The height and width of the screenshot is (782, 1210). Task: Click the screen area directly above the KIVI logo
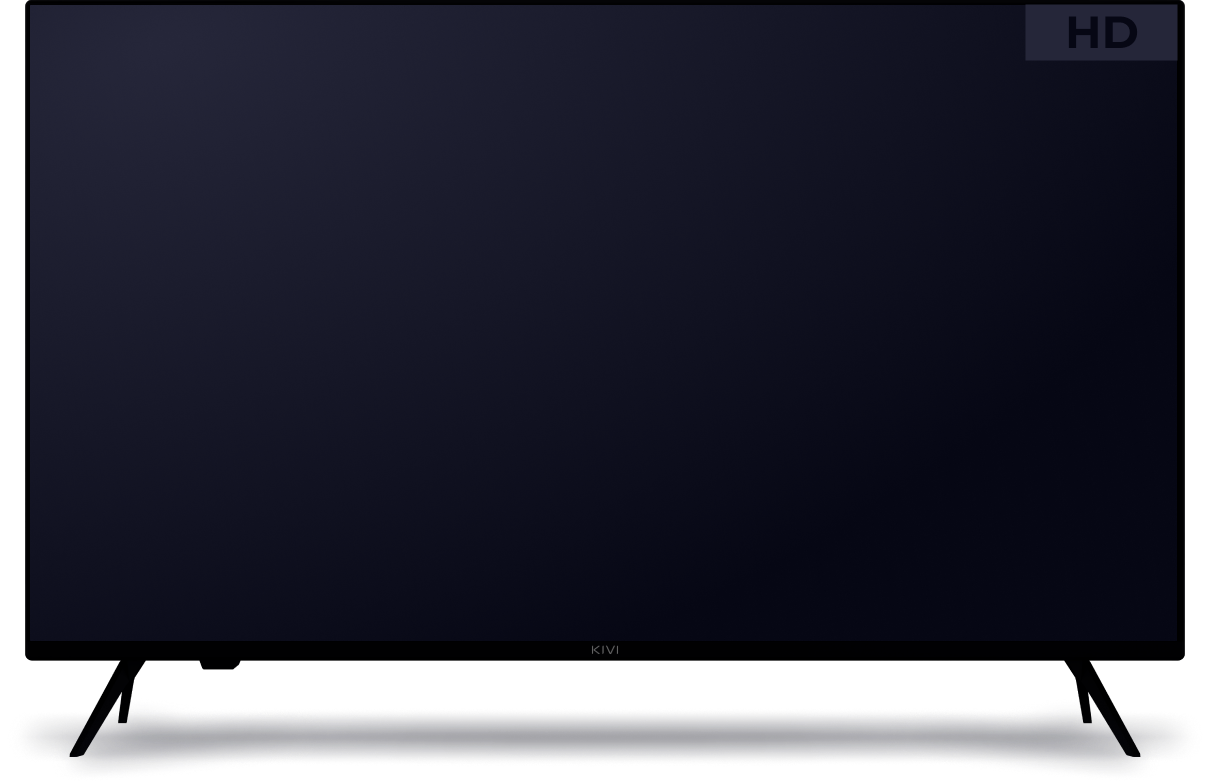(605, 610)
